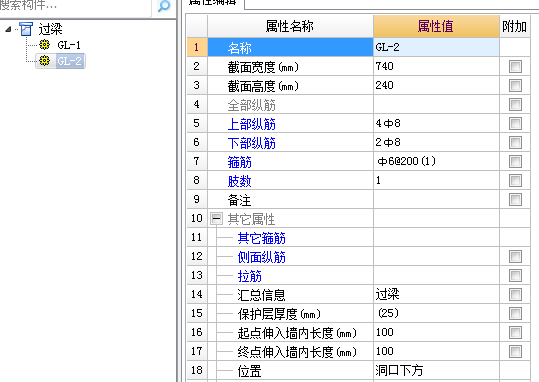Viewport: 539px width, 382px height.
Task: Tick the 截面高度 additional checkbox
Action: 515,85
